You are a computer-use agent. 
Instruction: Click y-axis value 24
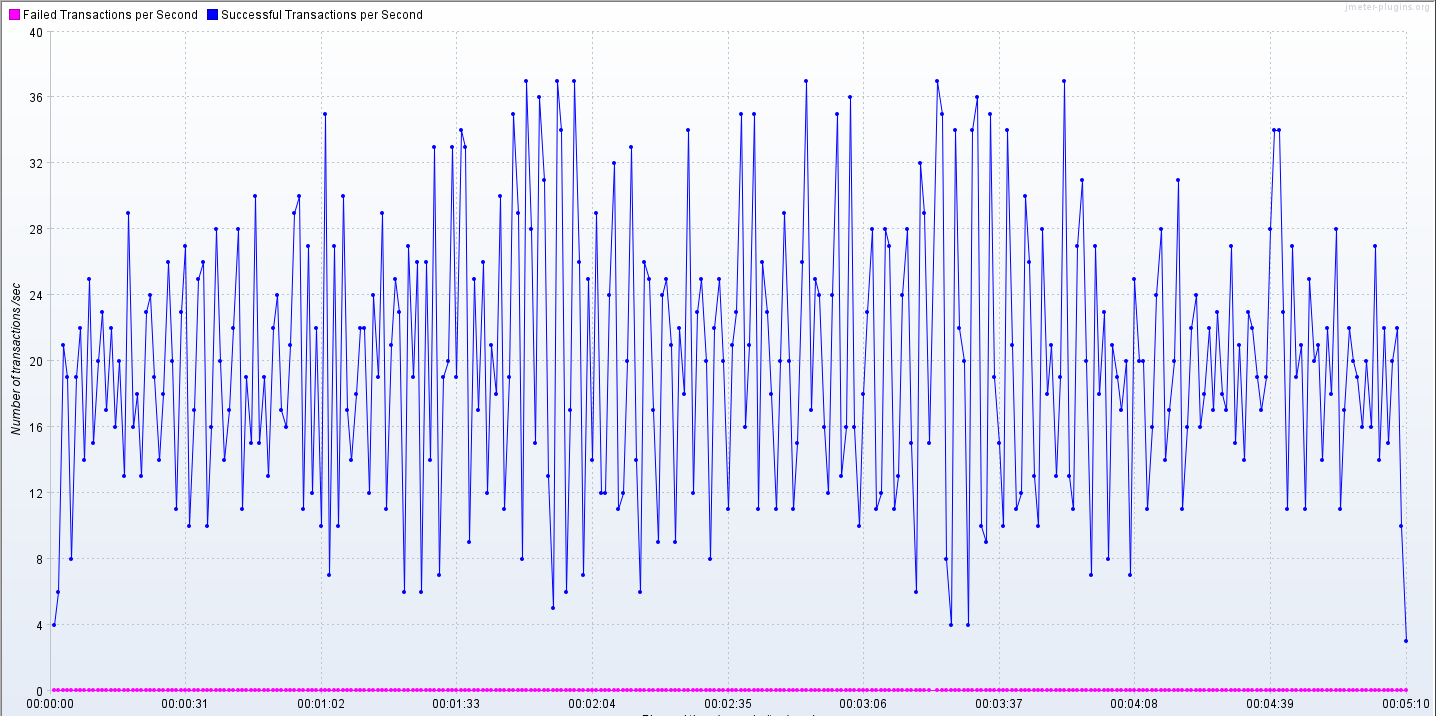pos(36,296)
